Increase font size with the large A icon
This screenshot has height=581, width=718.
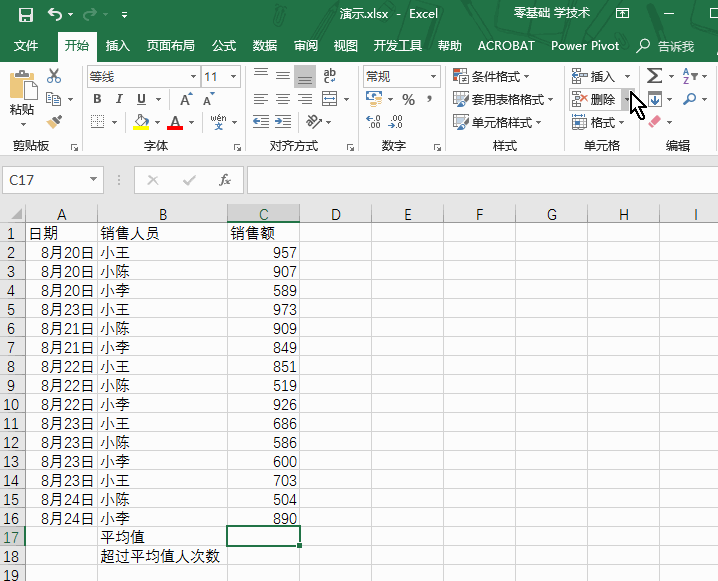click(185, 99)
